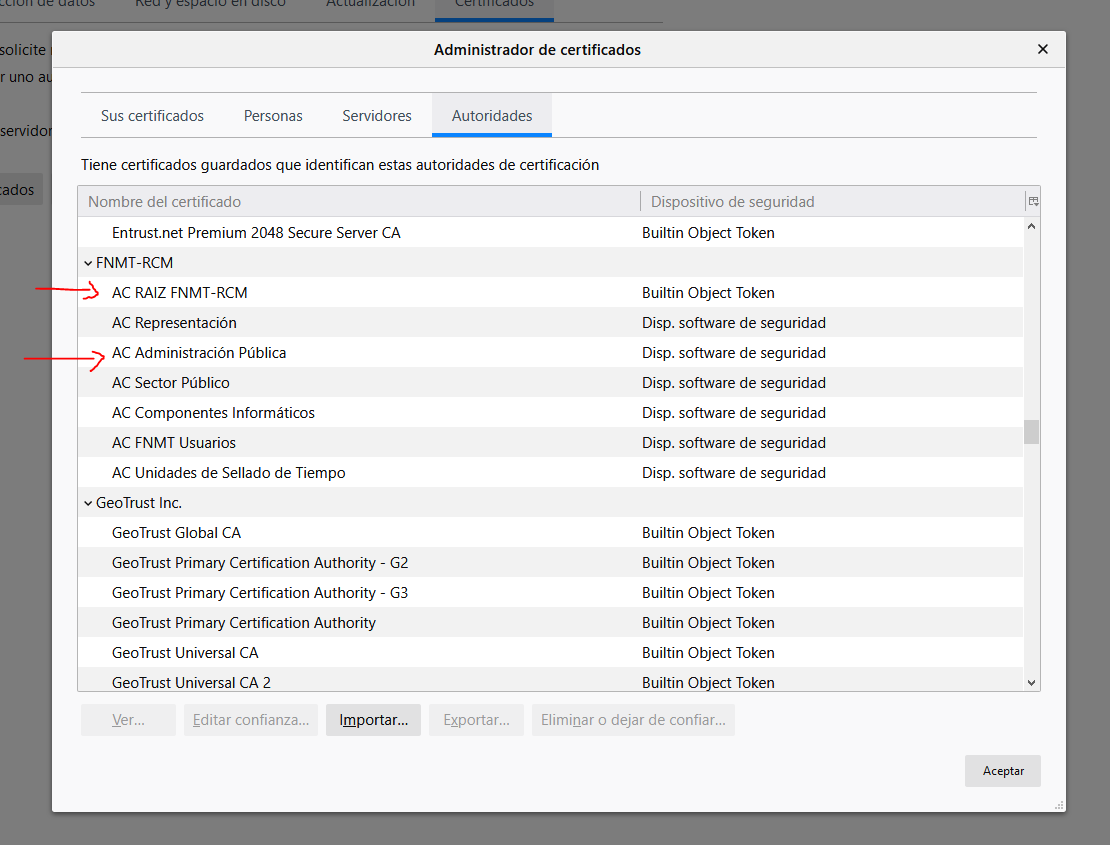Image resolution: width=1110 pixels, height=845 pixels.
Task: Select AC RAIZ FNMT-RCM certificate
Action: 551,293
